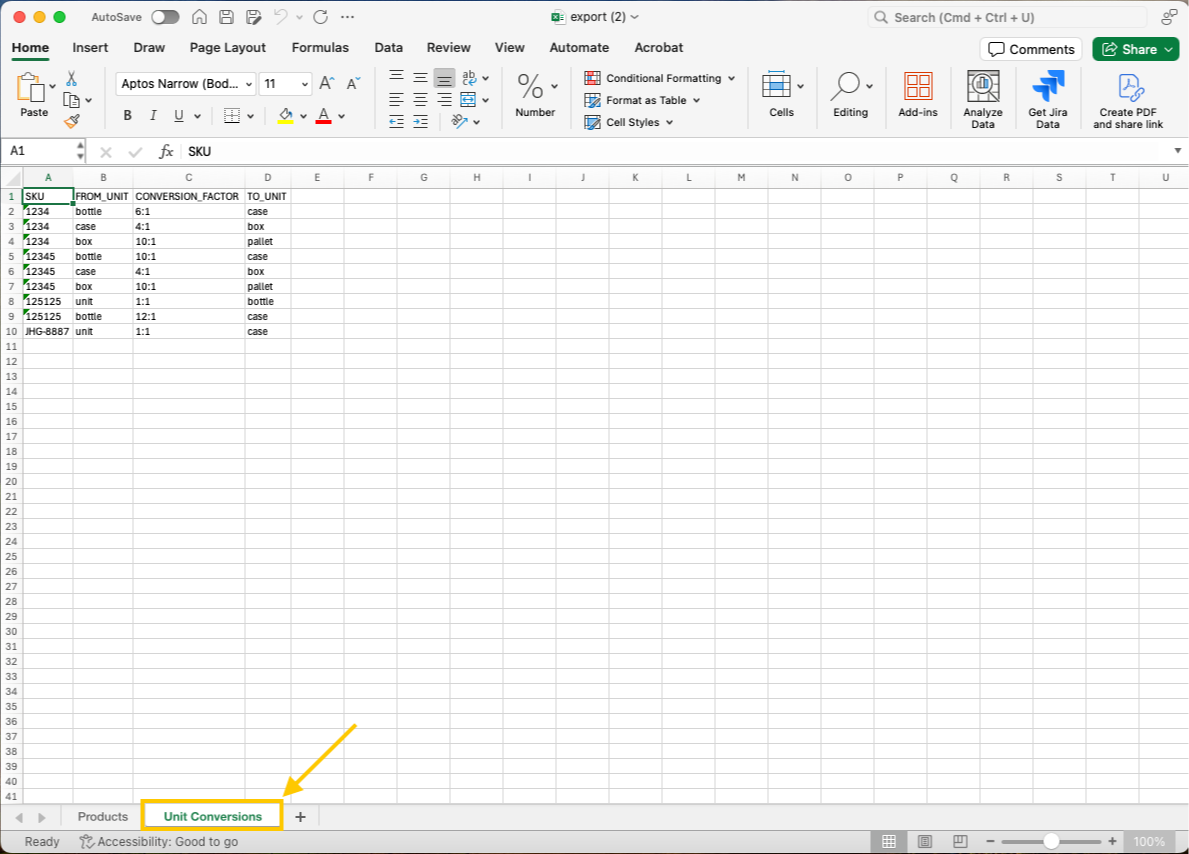Select the Format Painter brush

click(x=72, y=121)
